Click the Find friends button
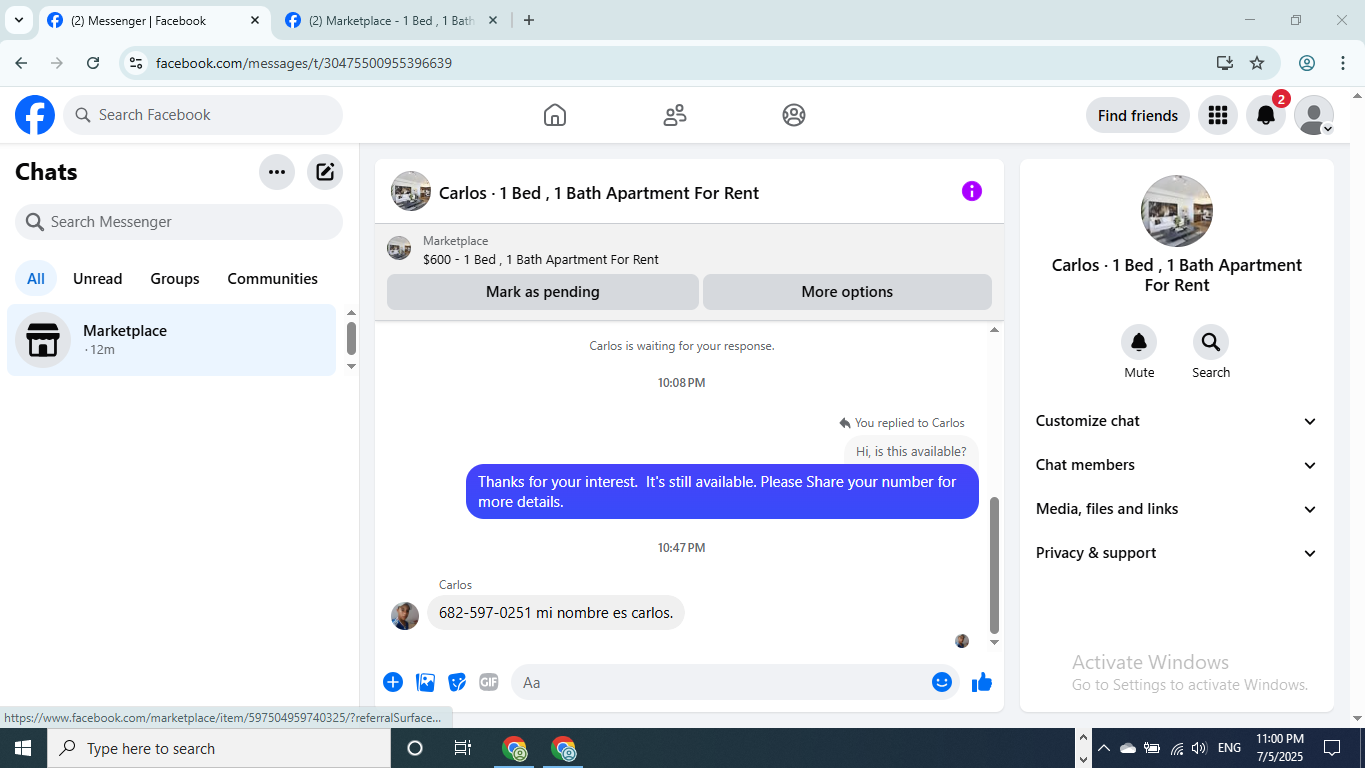Image resolution: width=1365 pixels, height=768 pixels. 1138,115
